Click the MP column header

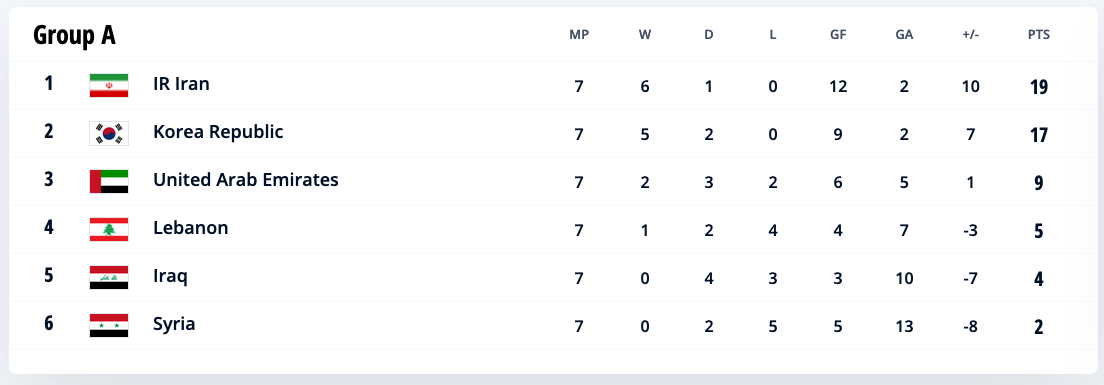coord(579,34)
